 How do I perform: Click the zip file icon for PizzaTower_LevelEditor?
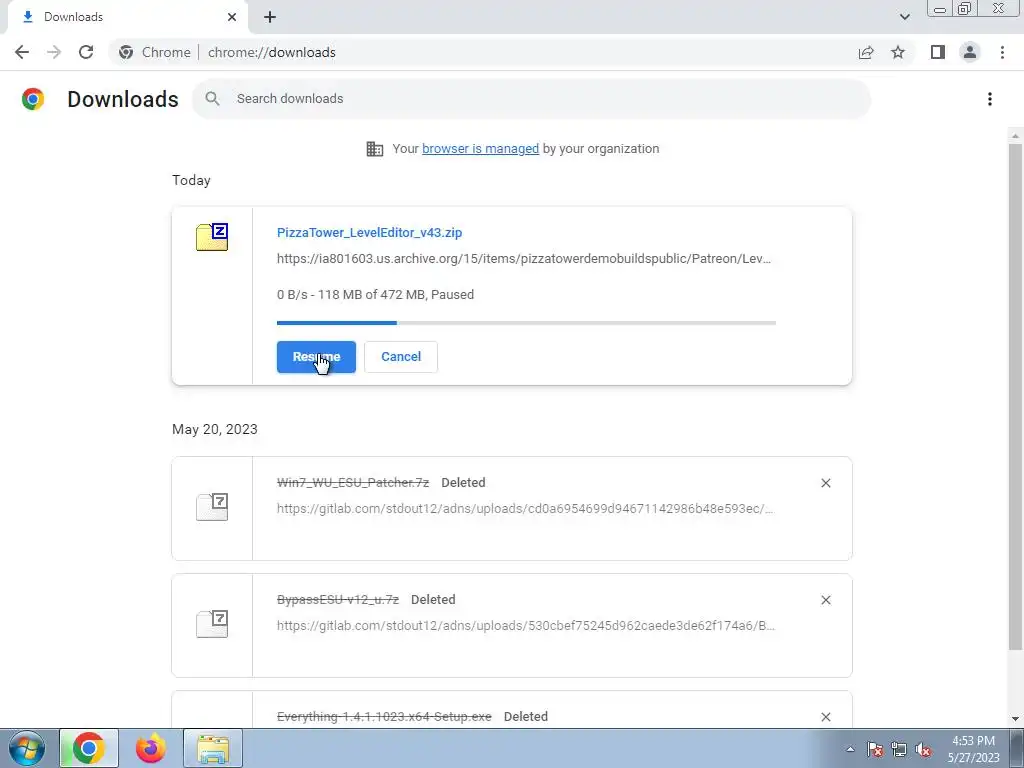tap(212, 236)
